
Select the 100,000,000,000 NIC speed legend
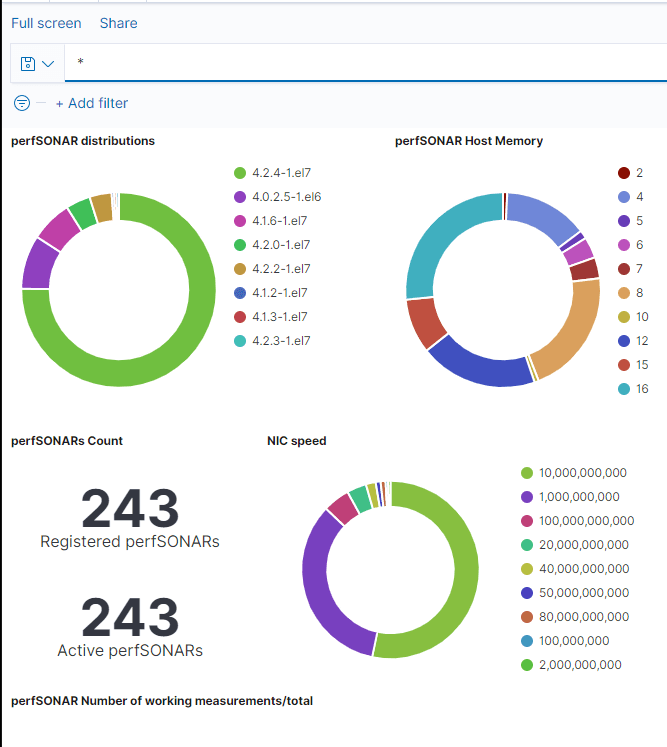tap(578, 521)
